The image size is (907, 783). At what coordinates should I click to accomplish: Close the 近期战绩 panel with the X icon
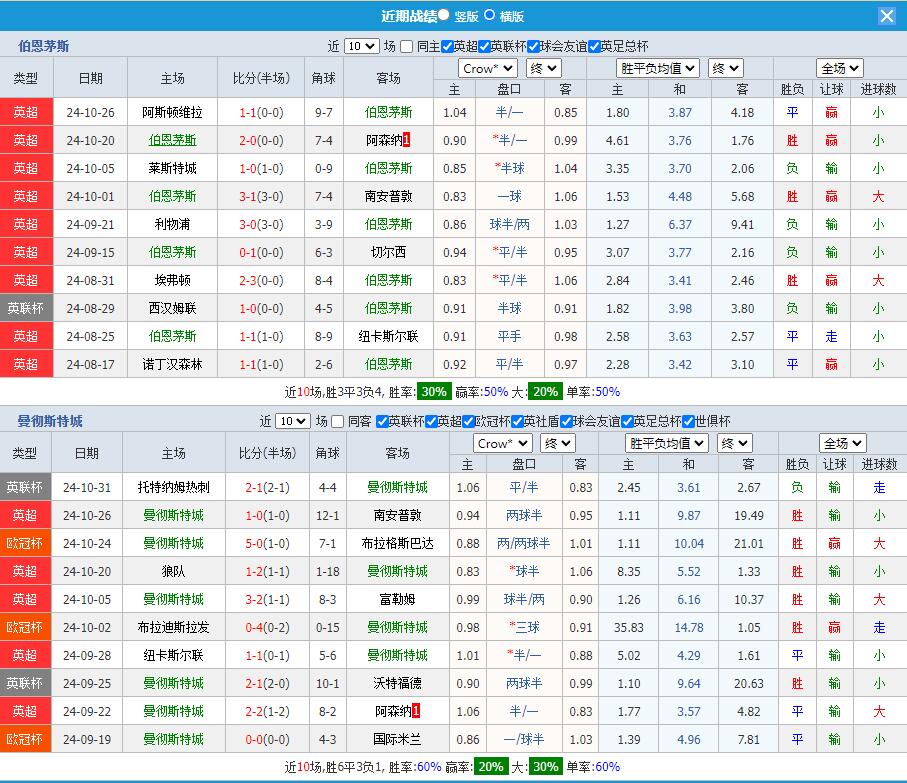point(886,16)
